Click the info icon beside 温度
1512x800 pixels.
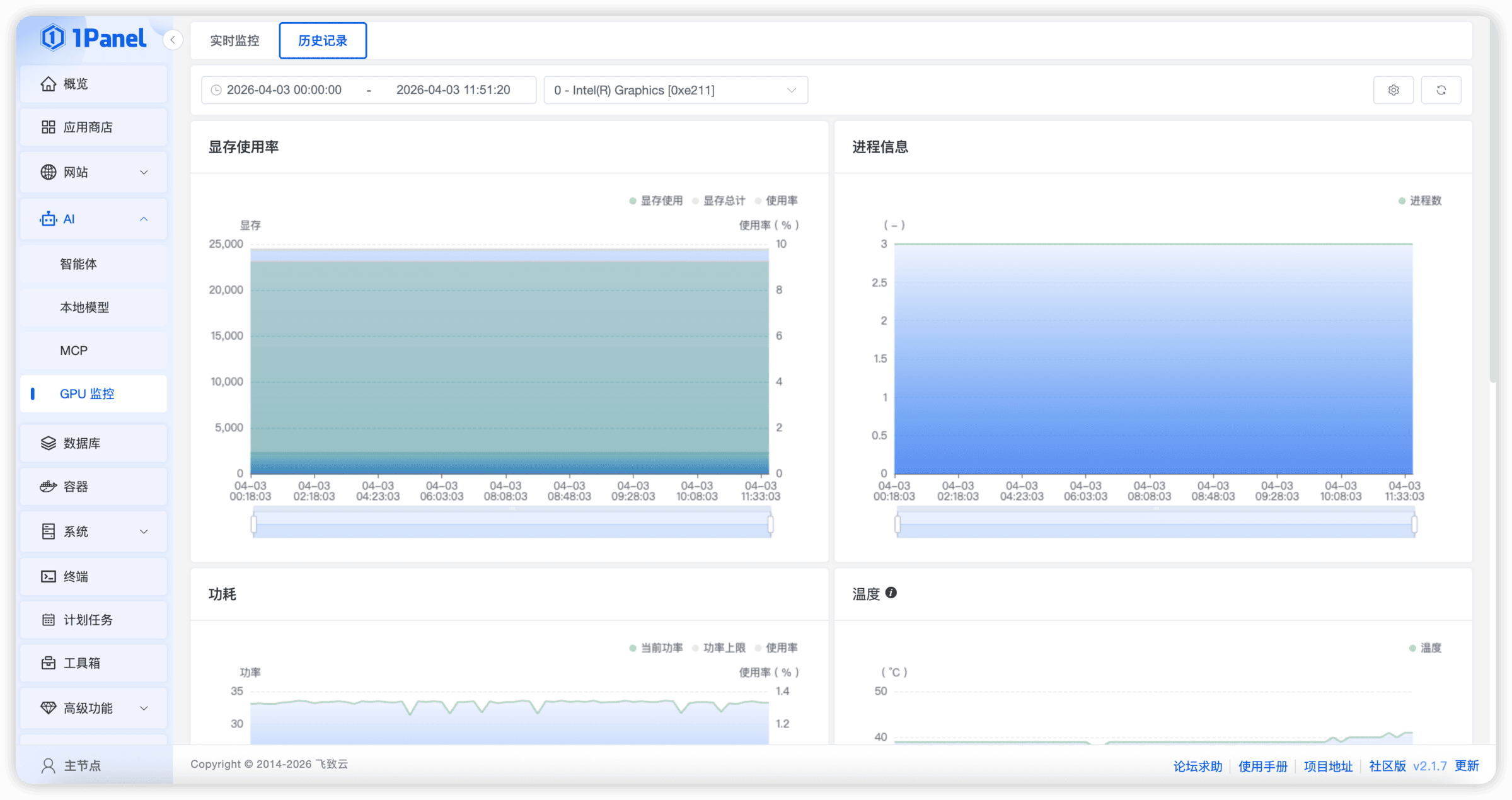coord(891,593)
